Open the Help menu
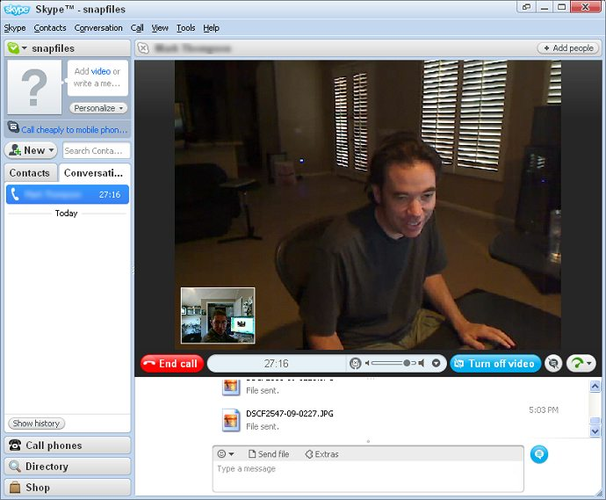This screenshot has height=500, width=606. (x=211, y=28)
